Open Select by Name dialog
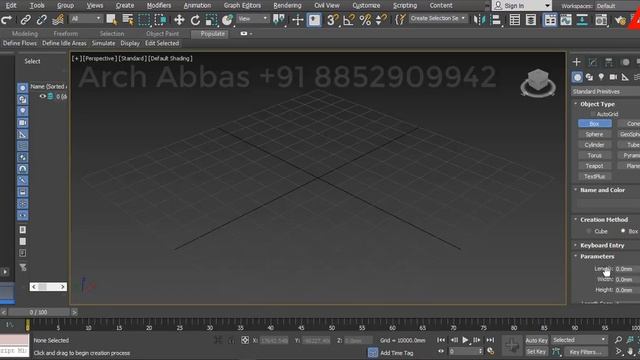 [x=128, y=20]
